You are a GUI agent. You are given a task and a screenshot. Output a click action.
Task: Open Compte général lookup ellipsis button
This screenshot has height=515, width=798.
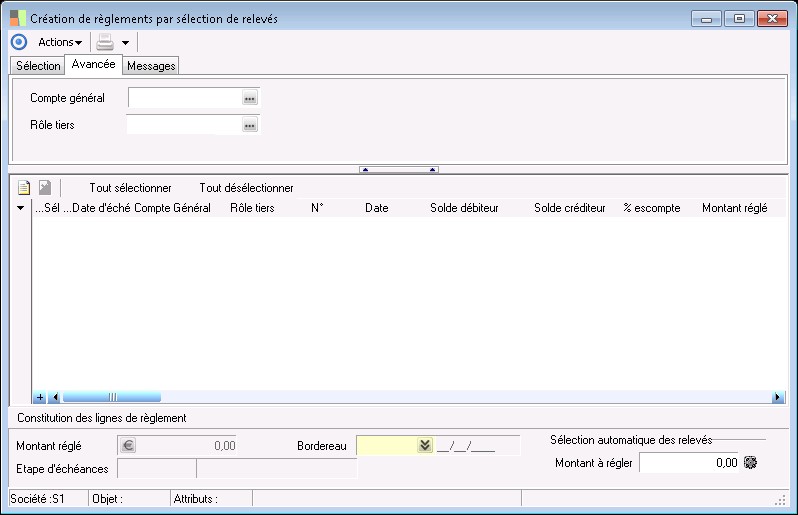[x=250, y=98]
